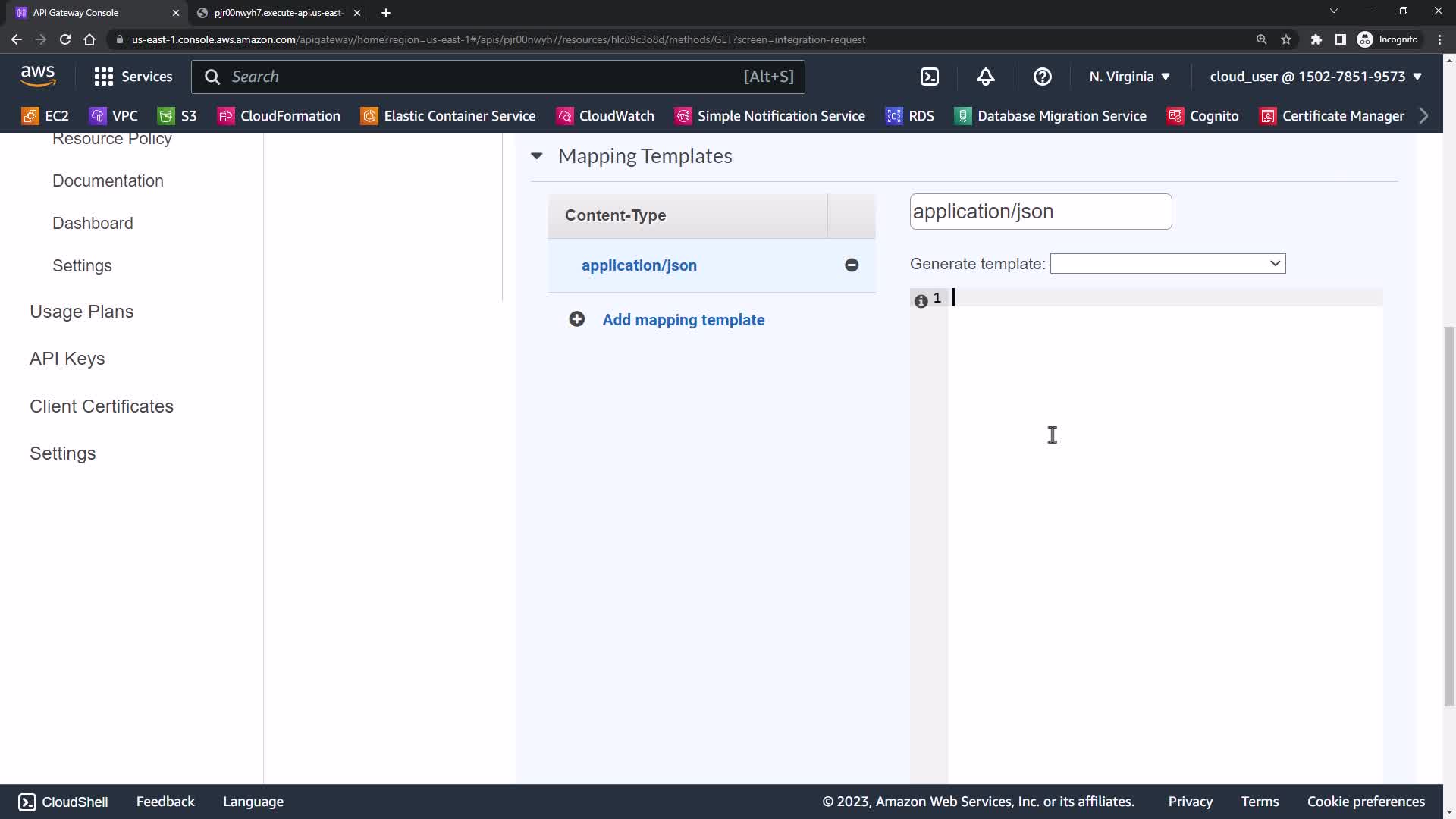Click the content type text field
Image resolution: width=1456 pixels, height=819 pixels.
point(1040,212)
